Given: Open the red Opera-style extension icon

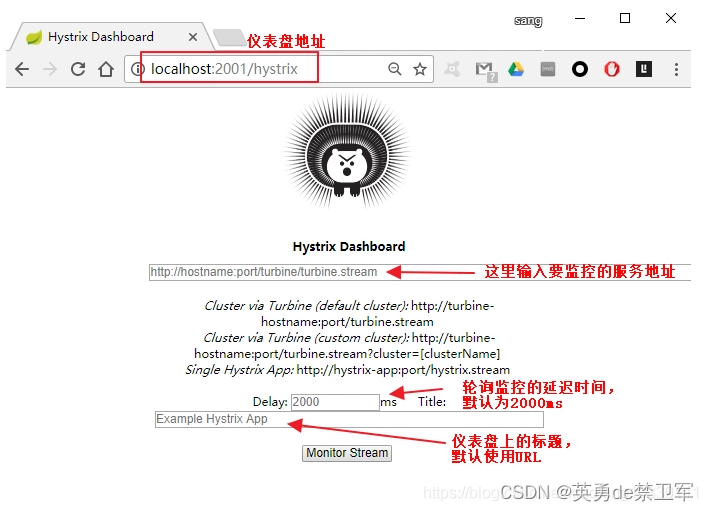Looking at the screenshot, I should coord(612,69).
